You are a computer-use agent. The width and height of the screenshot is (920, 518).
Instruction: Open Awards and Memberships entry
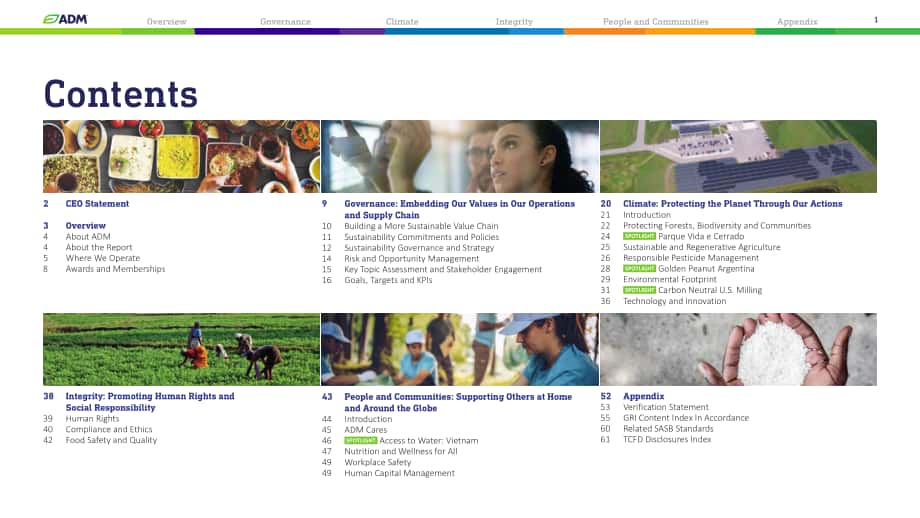click(115, 269)
